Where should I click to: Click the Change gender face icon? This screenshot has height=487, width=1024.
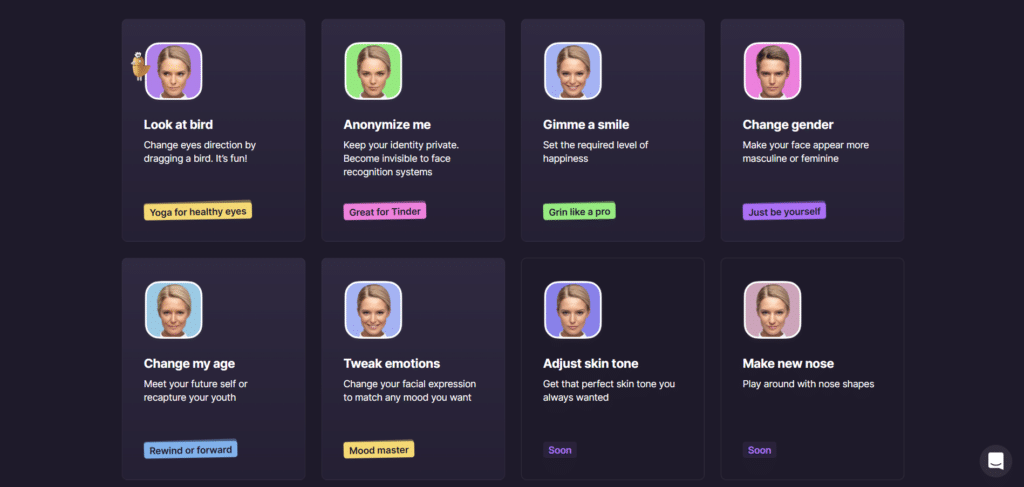pyautogui.click(x=772, y=71)
